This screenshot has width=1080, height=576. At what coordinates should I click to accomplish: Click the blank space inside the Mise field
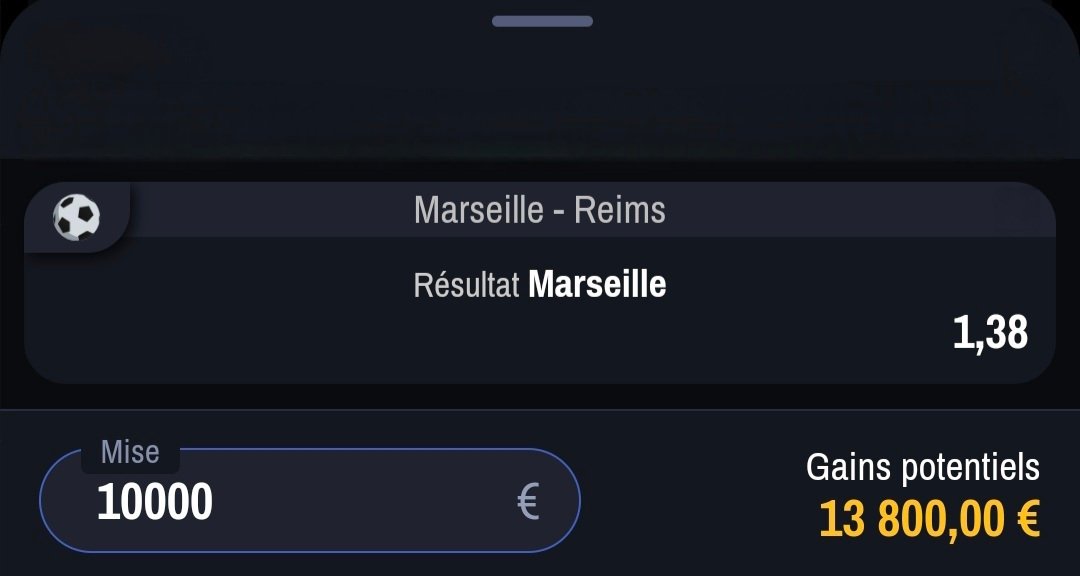pos(365,502)
